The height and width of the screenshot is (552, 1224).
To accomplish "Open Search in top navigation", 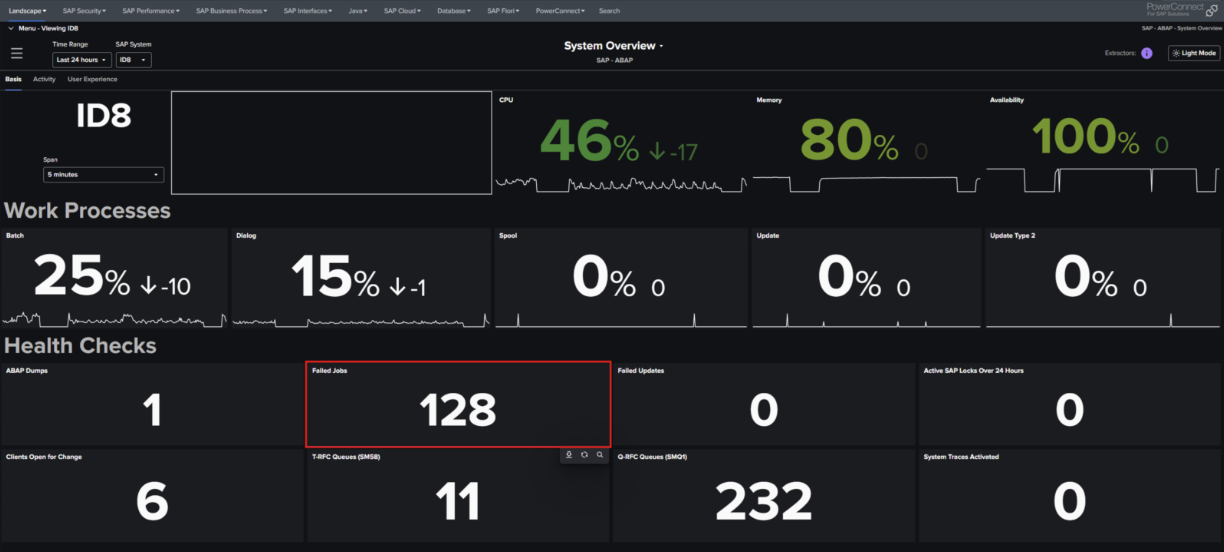I will 609,10.
